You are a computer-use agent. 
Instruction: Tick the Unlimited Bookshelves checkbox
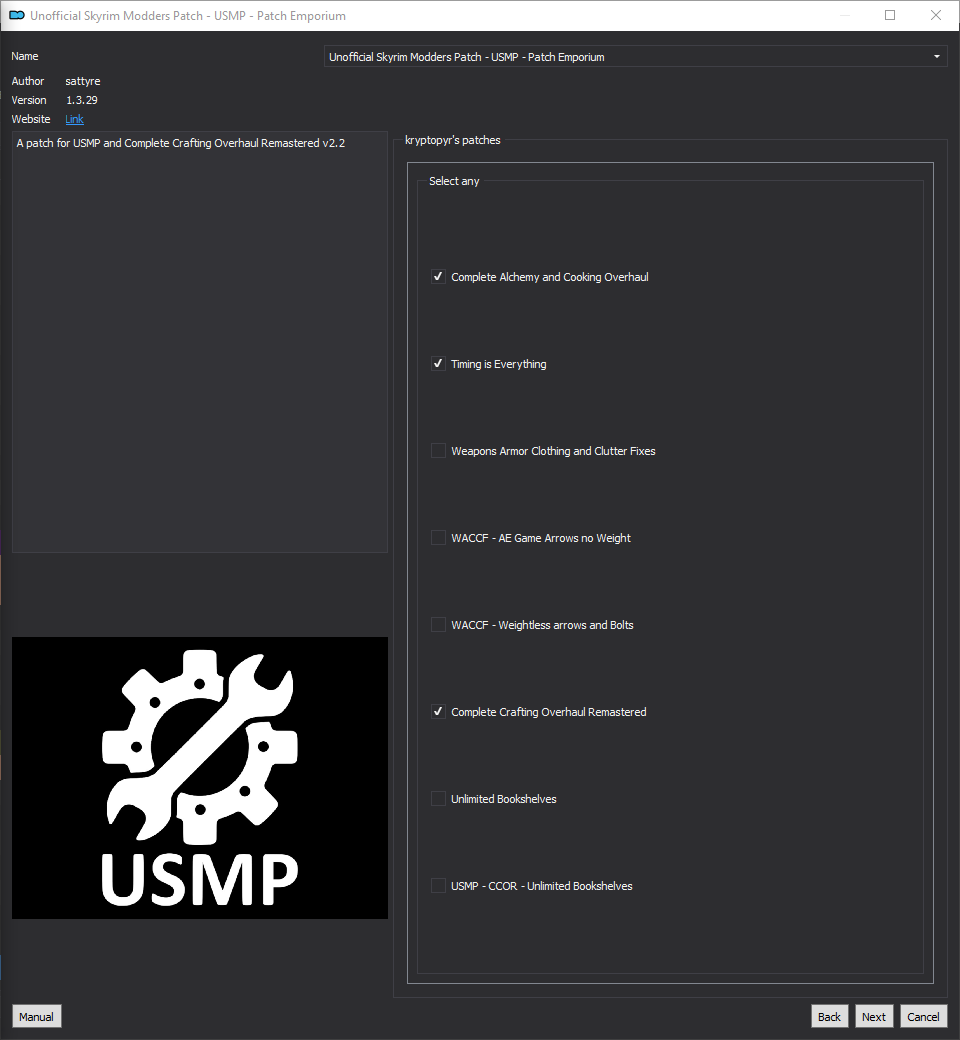tap(438, 799)
